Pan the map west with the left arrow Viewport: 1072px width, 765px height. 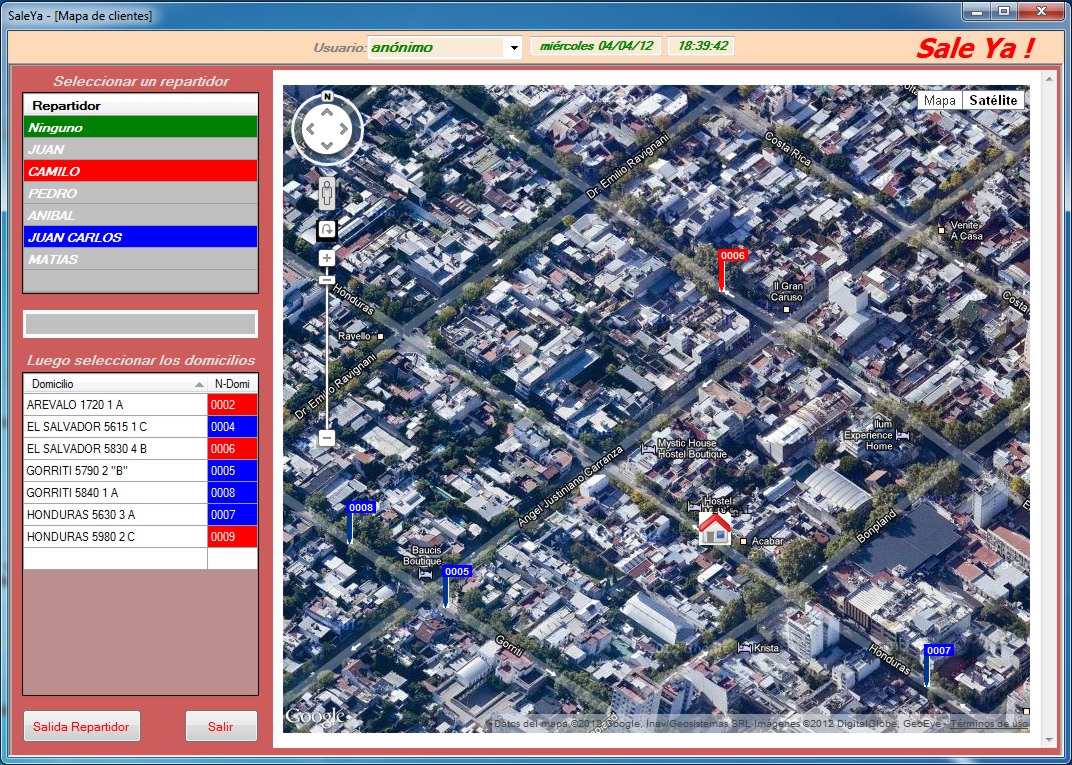(x=310, y=129)
